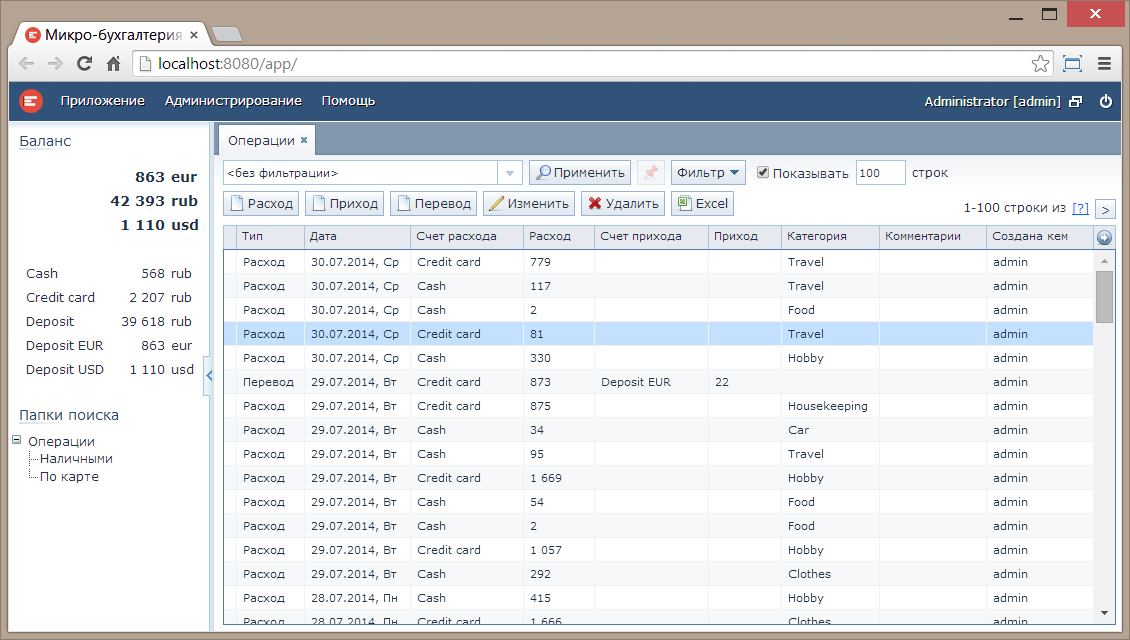Click the Баланс heading

pyautogui.click(x=45, y=141)
